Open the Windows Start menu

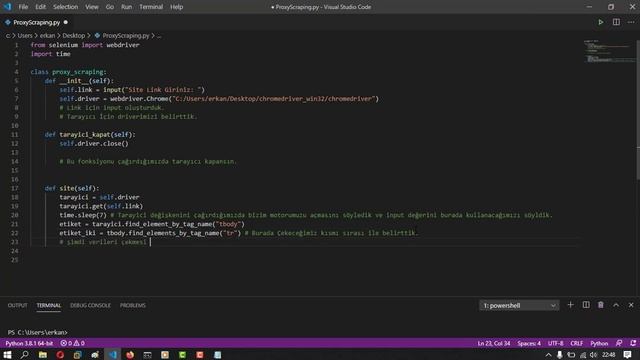coord(7,355)
